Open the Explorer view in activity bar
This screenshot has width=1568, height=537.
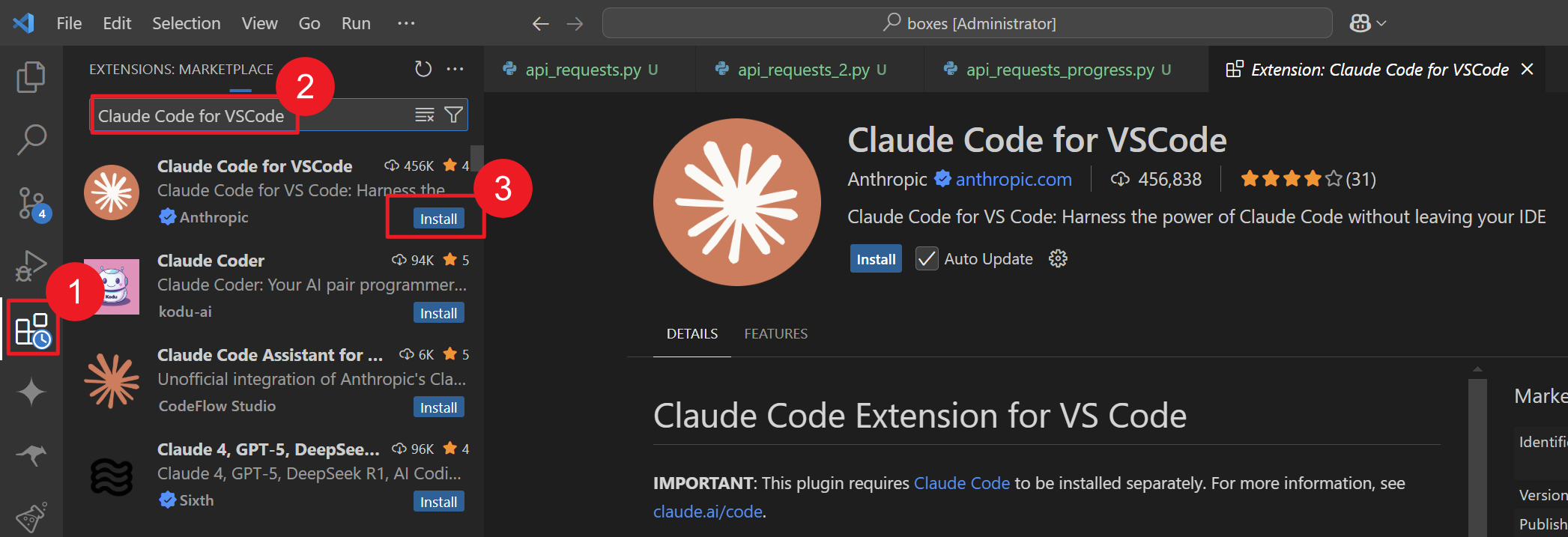[x=31, y=77]
